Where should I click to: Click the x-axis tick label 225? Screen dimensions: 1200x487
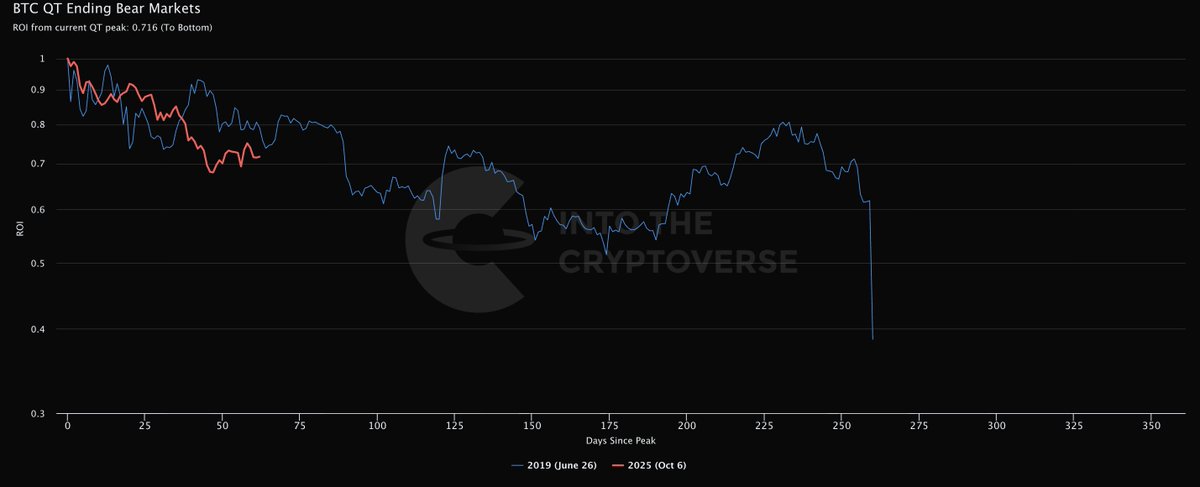coord(764,425)
